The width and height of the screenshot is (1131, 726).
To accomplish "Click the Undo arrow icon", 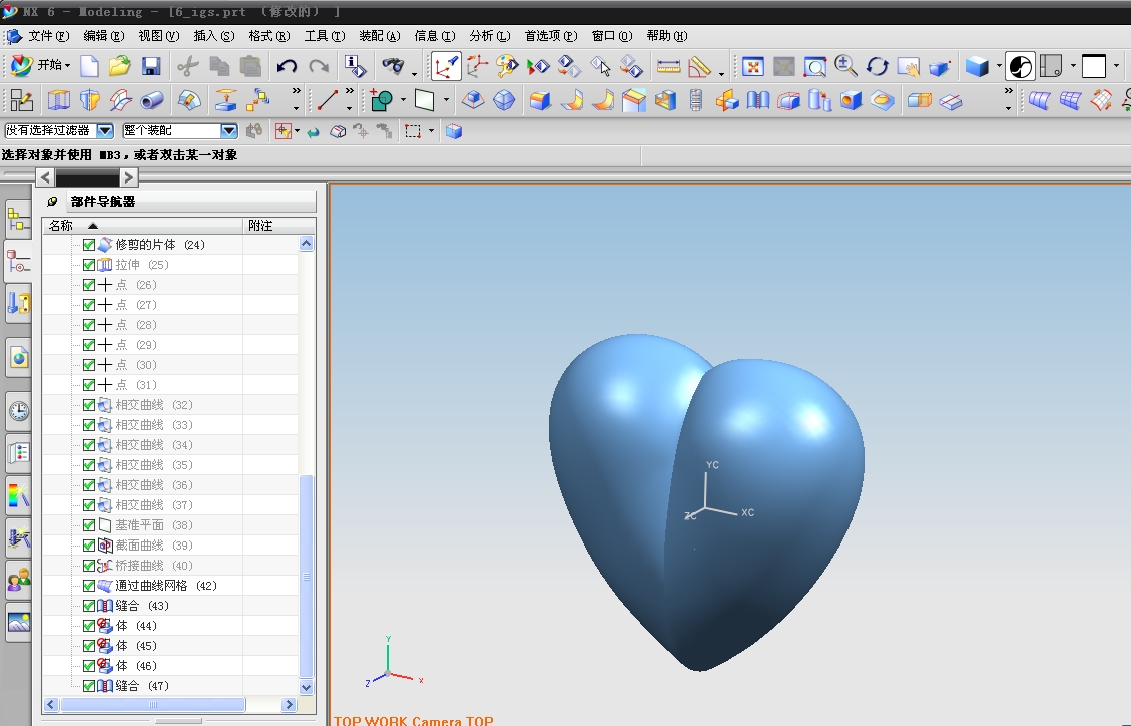I will (x=287, y=67).
